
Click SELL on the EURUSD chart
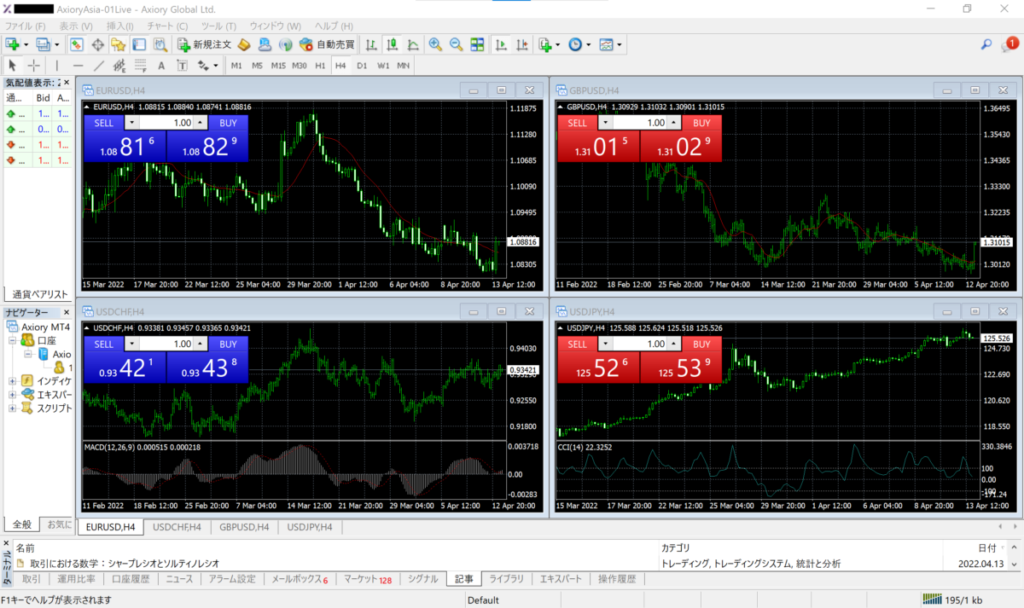[x=104, y=123]
